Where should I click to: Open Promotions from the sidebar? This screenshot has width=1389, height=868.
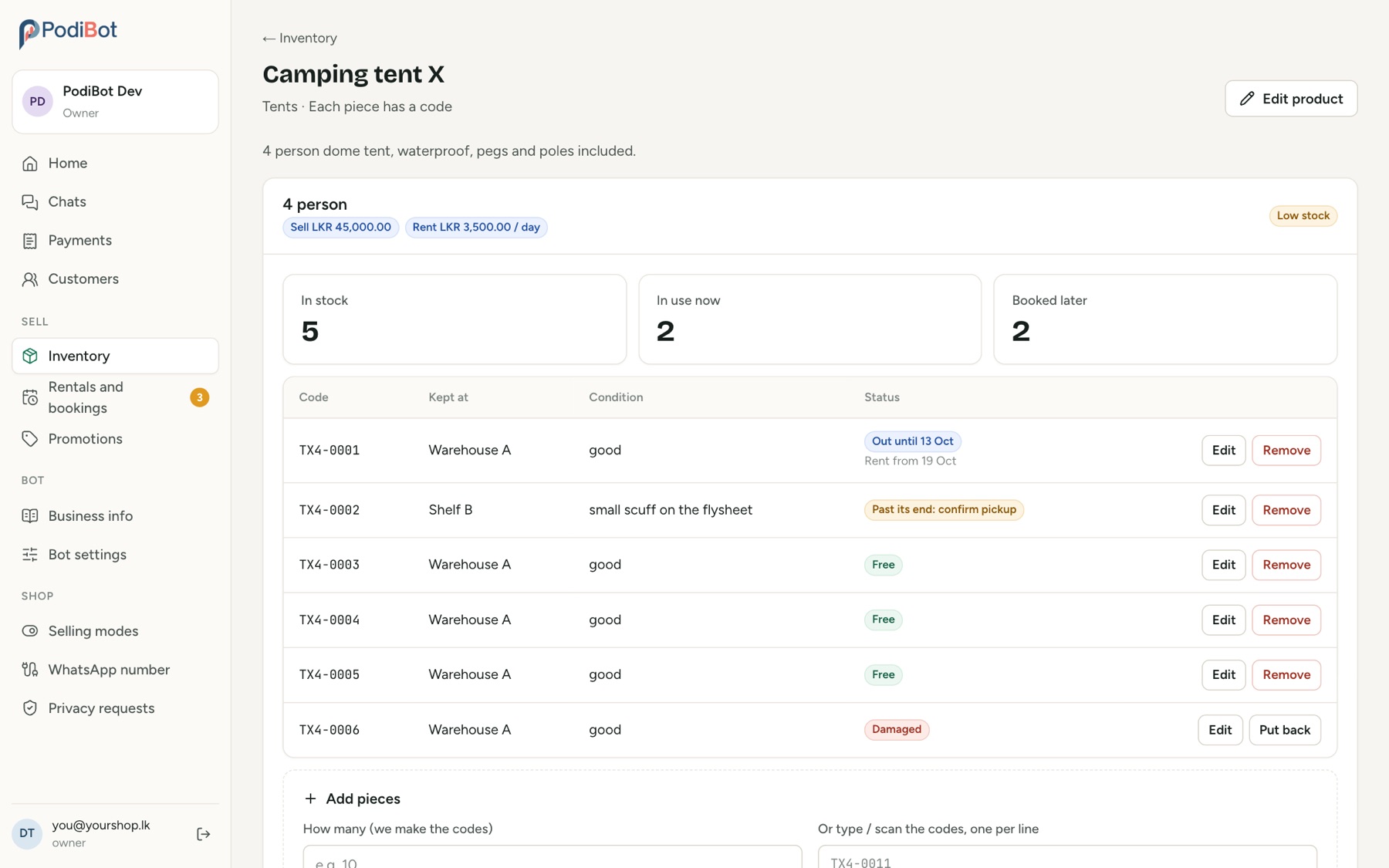tap(115, 438)
